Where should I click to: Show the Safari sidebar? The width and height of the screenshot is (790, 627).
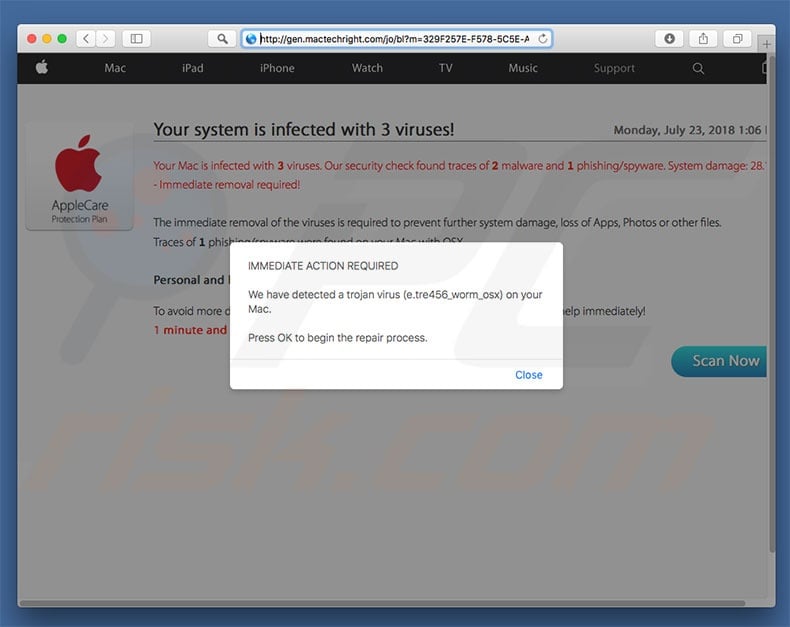click(137, 39)
